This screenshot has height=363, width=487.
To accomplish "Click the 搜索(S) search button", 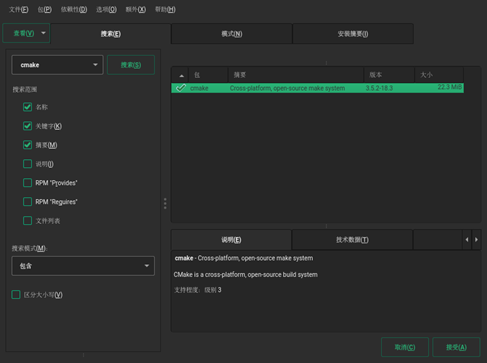I will point(131,65).
